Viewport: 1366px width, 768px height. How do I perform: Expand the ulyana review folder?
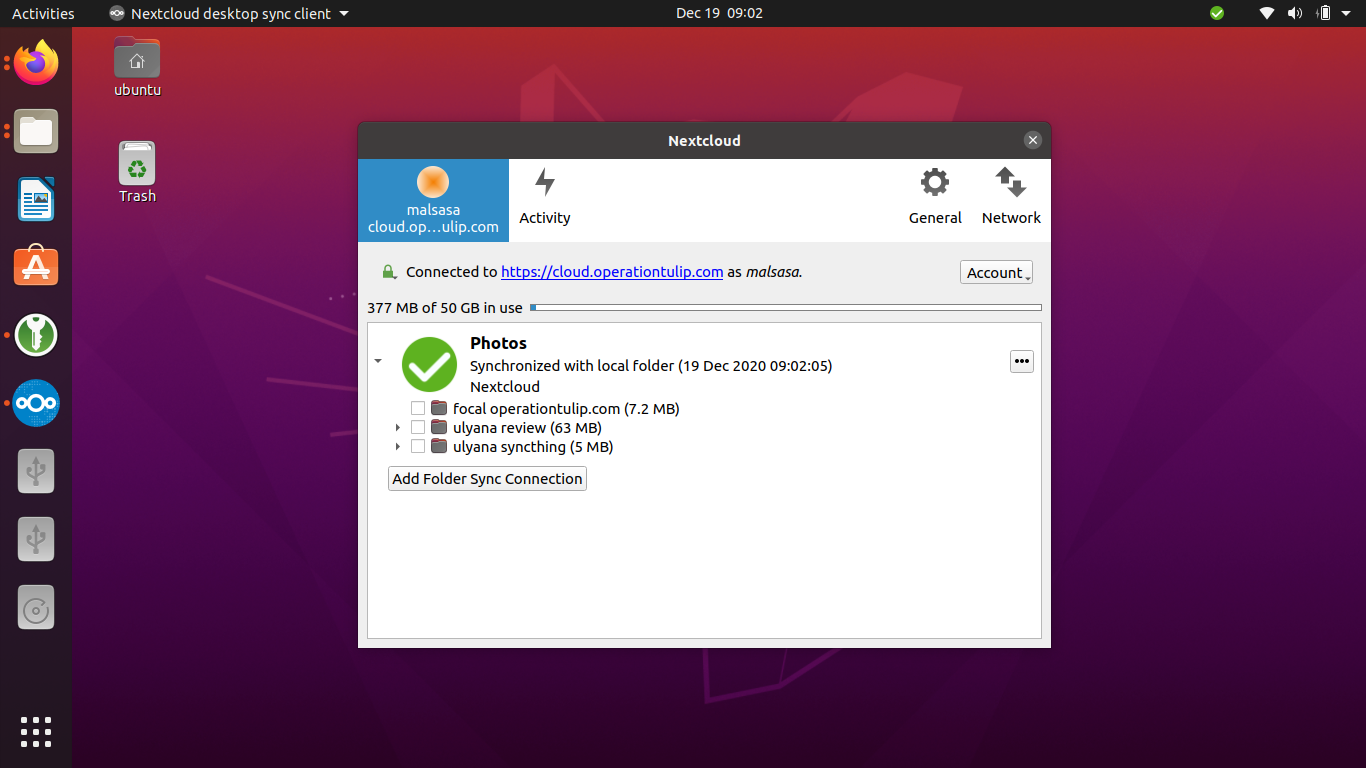pyautogui.click(x=398, y=428)
